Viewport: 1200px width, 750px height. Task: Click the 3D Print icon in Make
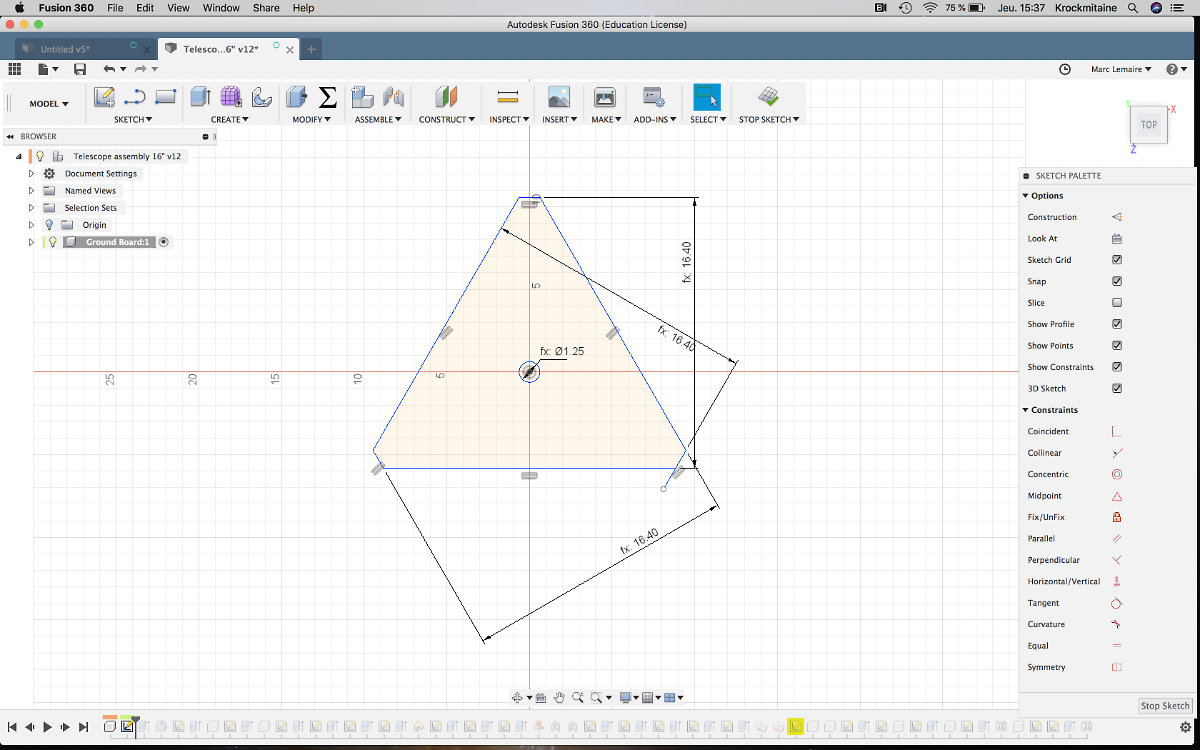click(604, 97)
